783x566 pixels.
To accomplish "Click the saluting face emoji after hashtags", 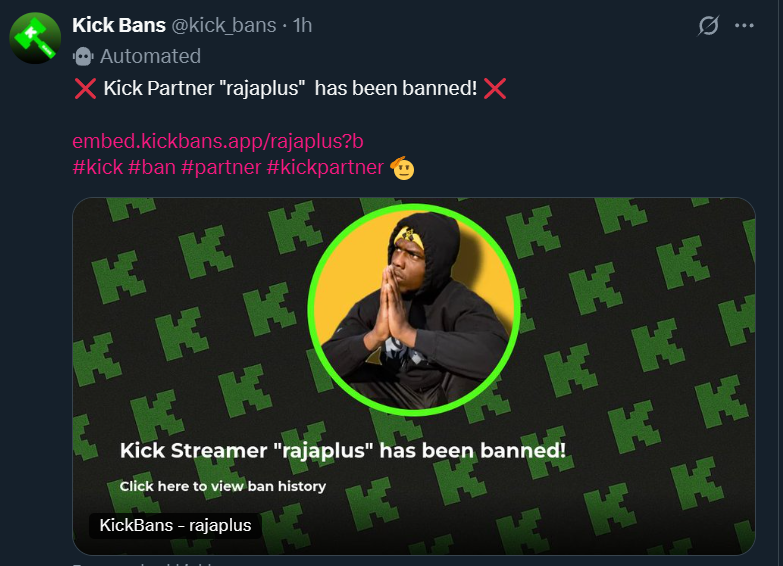I will click(402, 167).
